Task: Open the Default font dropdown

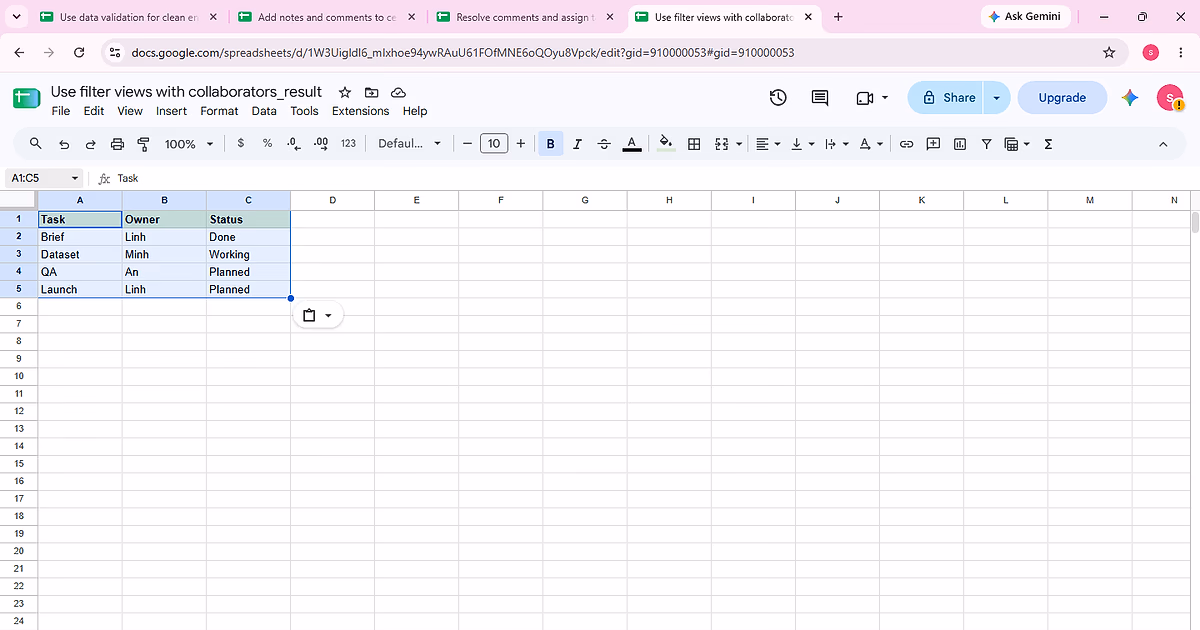Action: [409, 144]
